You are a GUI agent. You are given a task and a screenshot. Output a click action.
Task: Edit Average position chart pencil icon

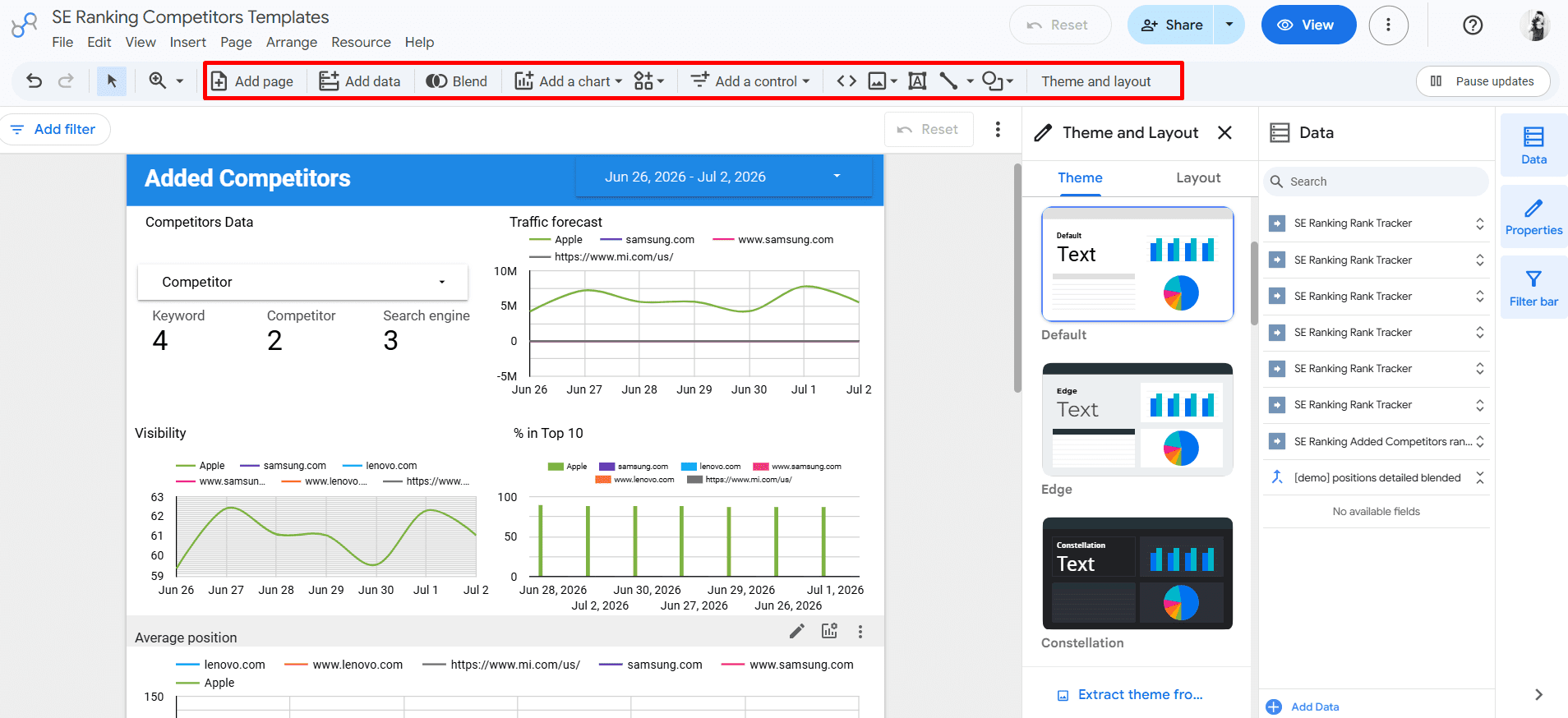point(796,631)
